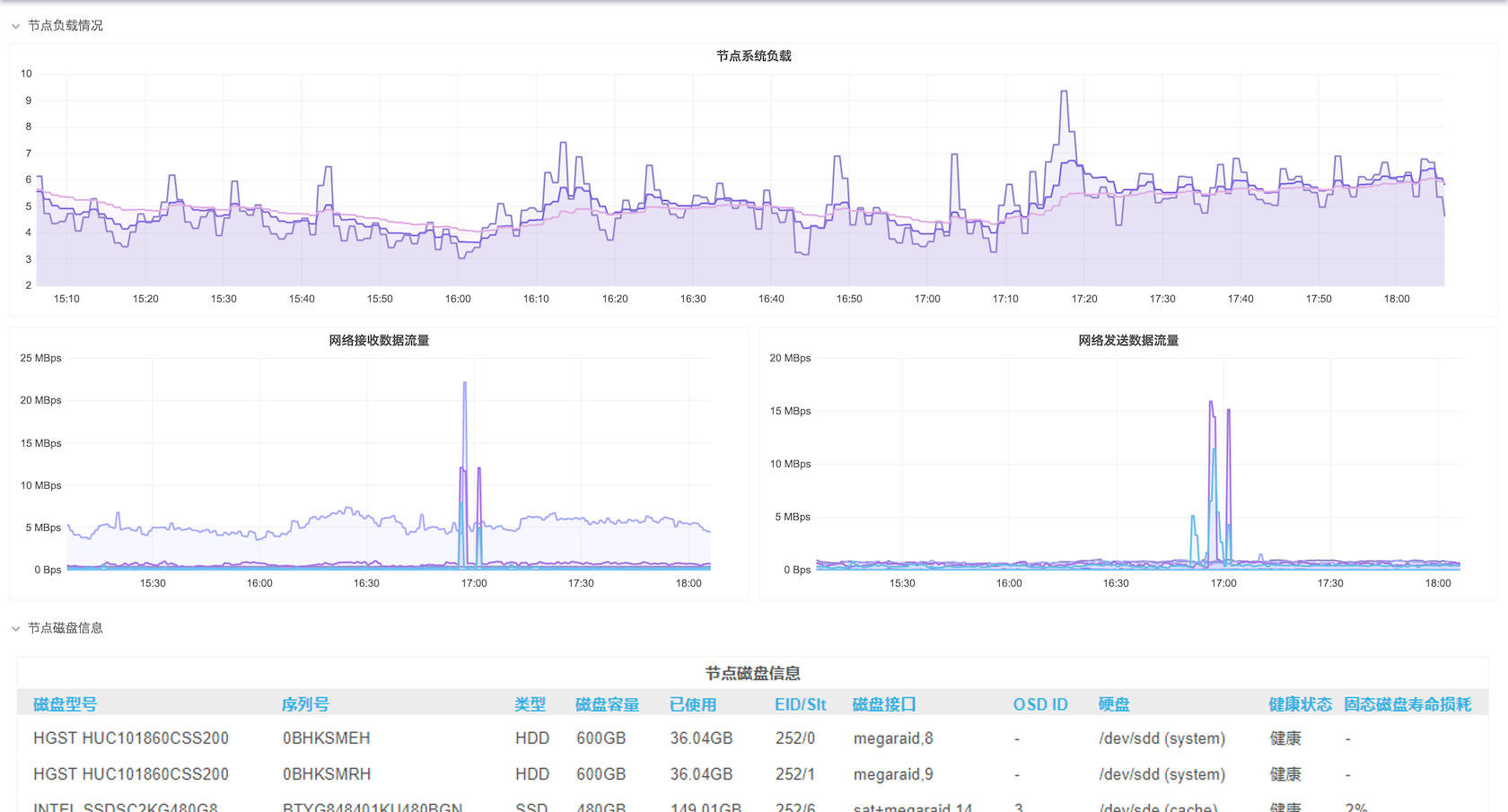Sort by the 健康状态 column header

[x=1300, y=704]
